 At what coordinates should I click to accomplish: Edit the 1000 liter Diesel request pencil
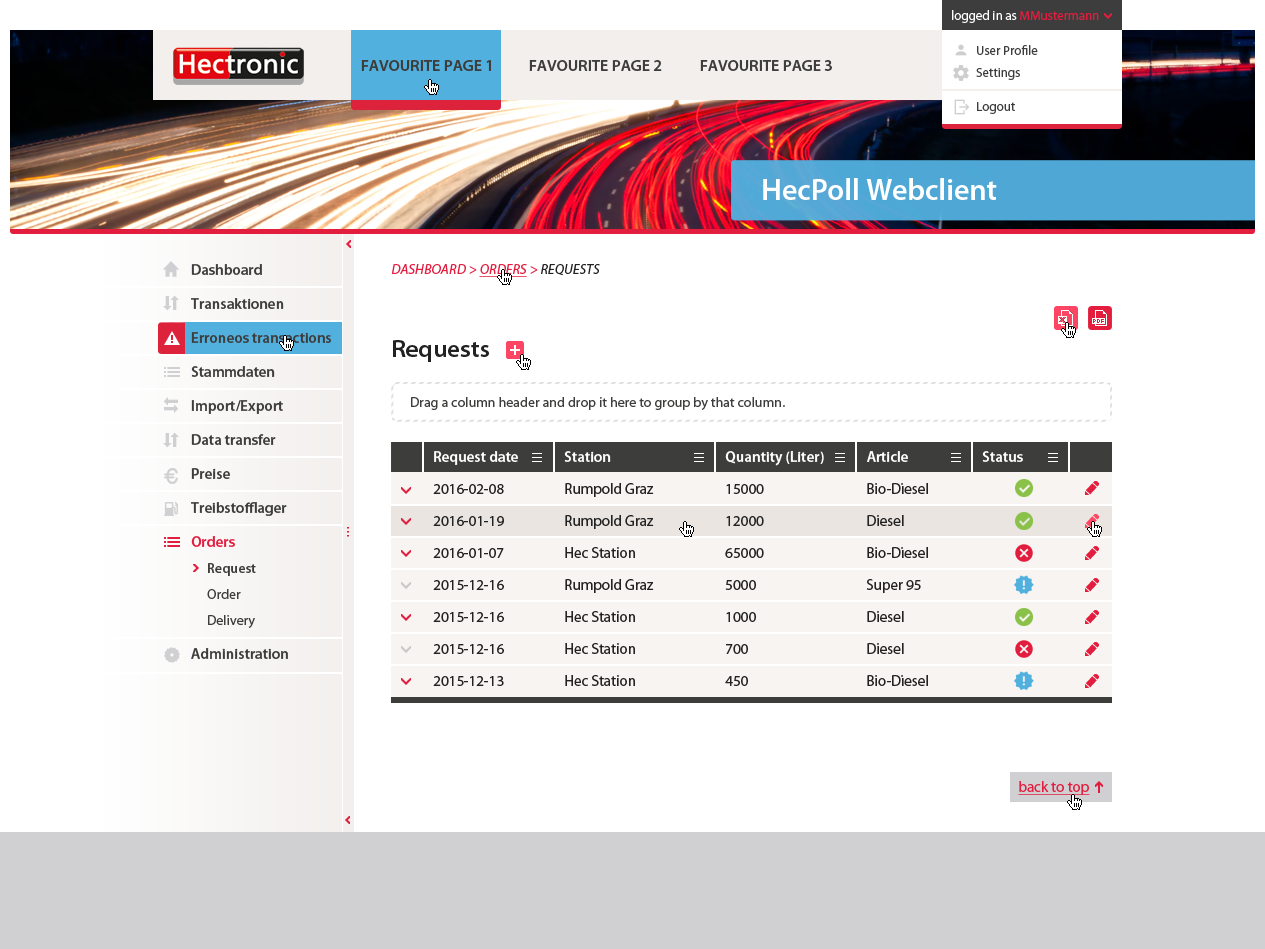[x=1092, y=617]
